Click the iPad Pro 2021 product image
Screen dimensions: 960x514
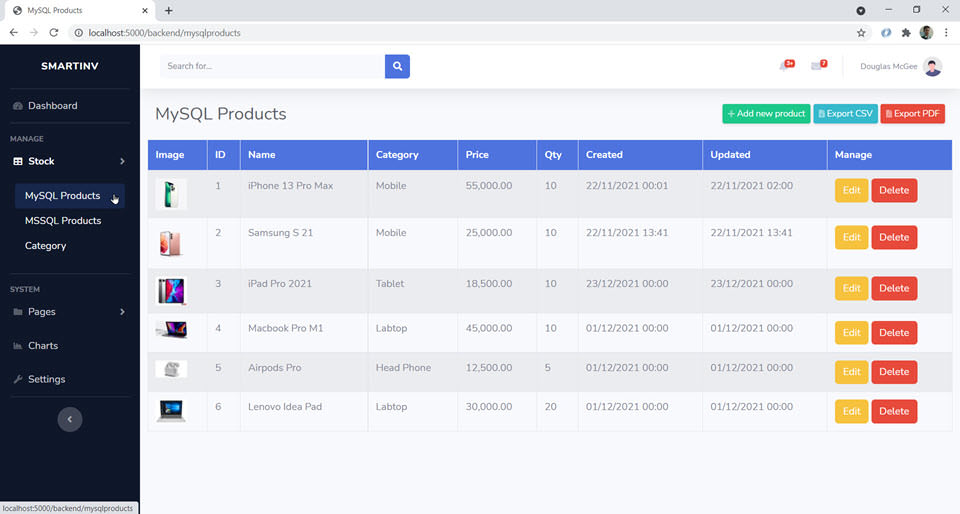click(x=171, y=291)
